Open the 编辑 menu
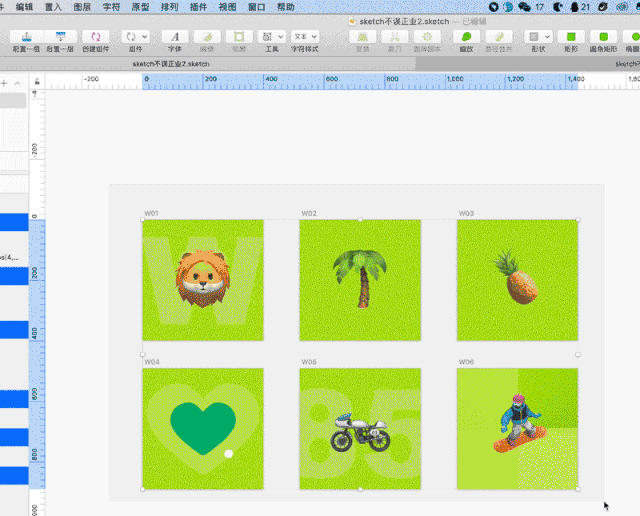The image size is (640, 516). [24, 7]
